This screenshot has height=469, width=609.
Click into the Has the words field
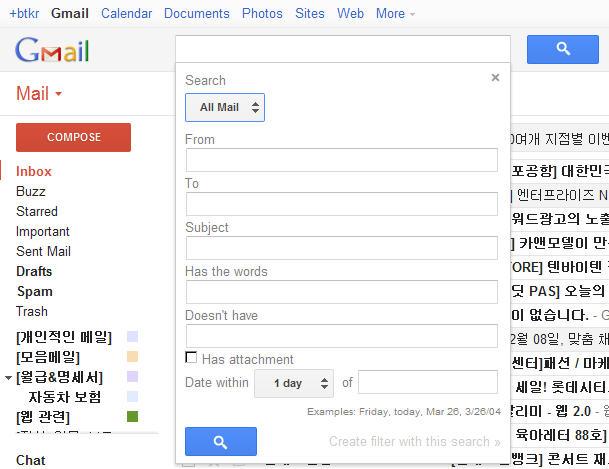coord(342,292)
